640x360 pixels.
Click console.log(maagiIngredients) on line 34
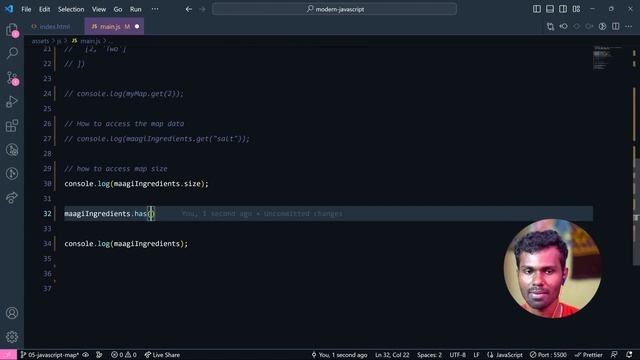point(126,244)
